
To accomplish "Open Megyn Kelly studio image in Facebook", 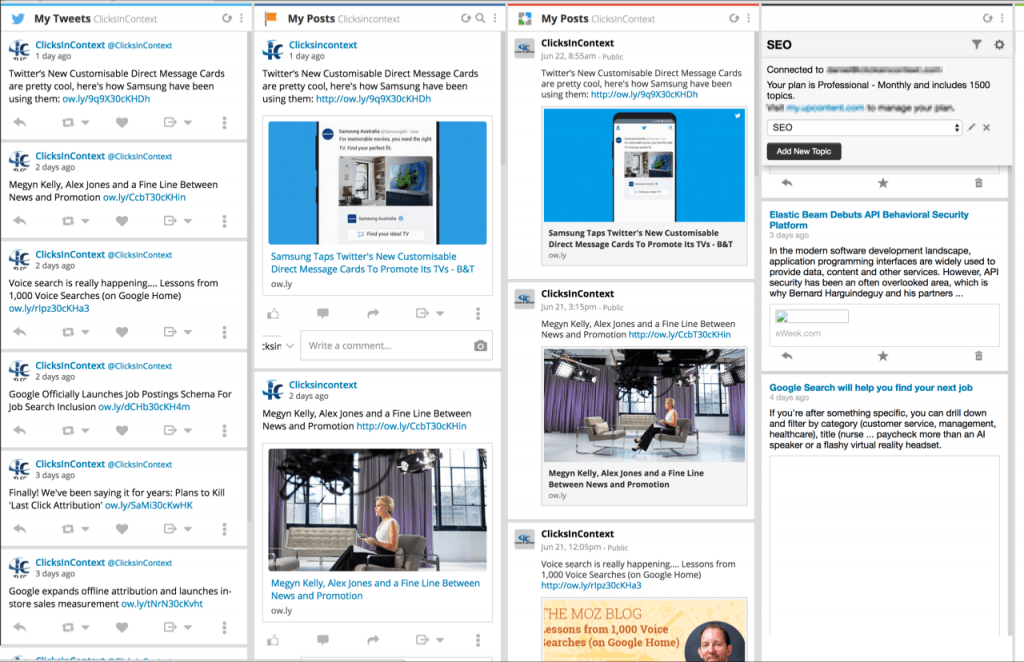I will (x=377, y=510).
